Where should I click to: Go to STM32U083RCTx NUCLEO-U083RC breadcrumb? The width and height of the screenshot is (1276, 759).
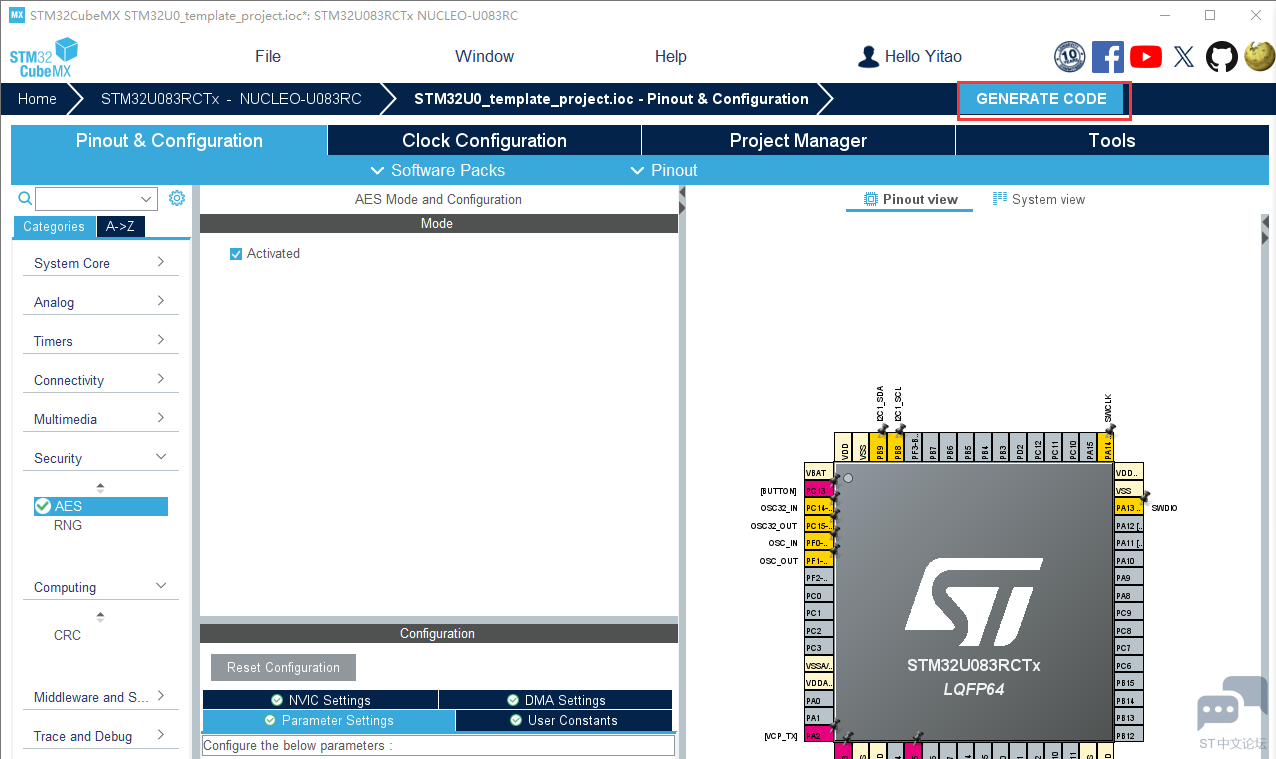pos(231,99)
